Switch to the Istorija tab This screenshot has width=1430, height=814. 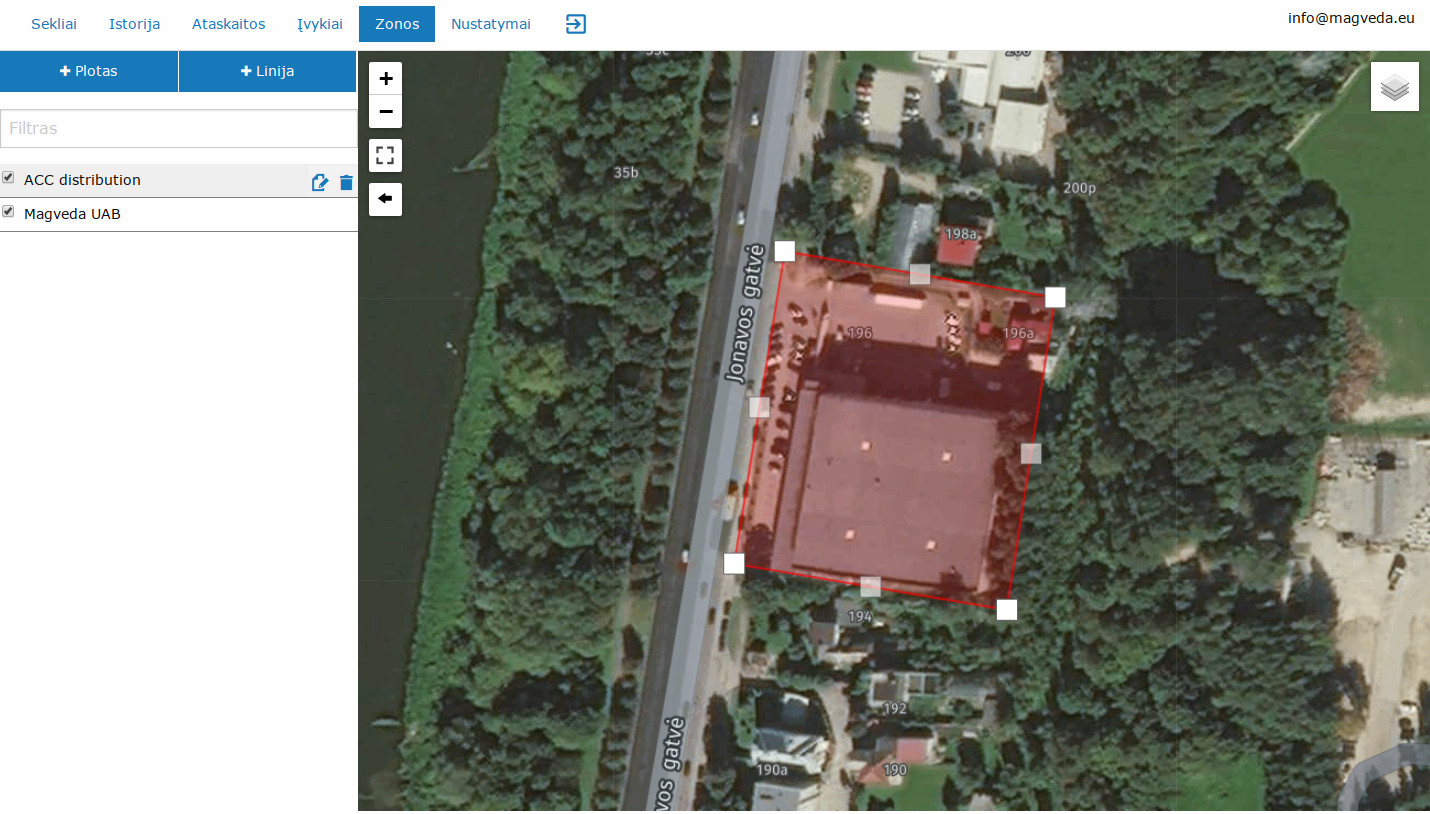134,24
